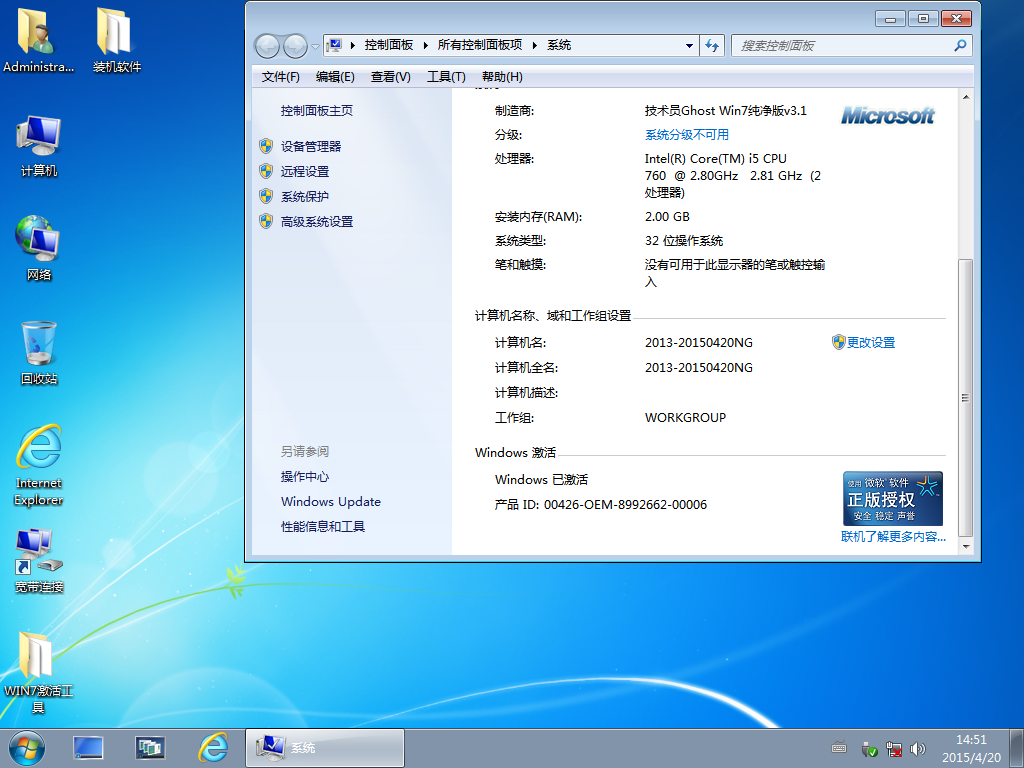This screenshot has height=768, width=1024.
Task: Click the 系统 taskbar window button
Action: pyautogui.click(x=325, y=748)
